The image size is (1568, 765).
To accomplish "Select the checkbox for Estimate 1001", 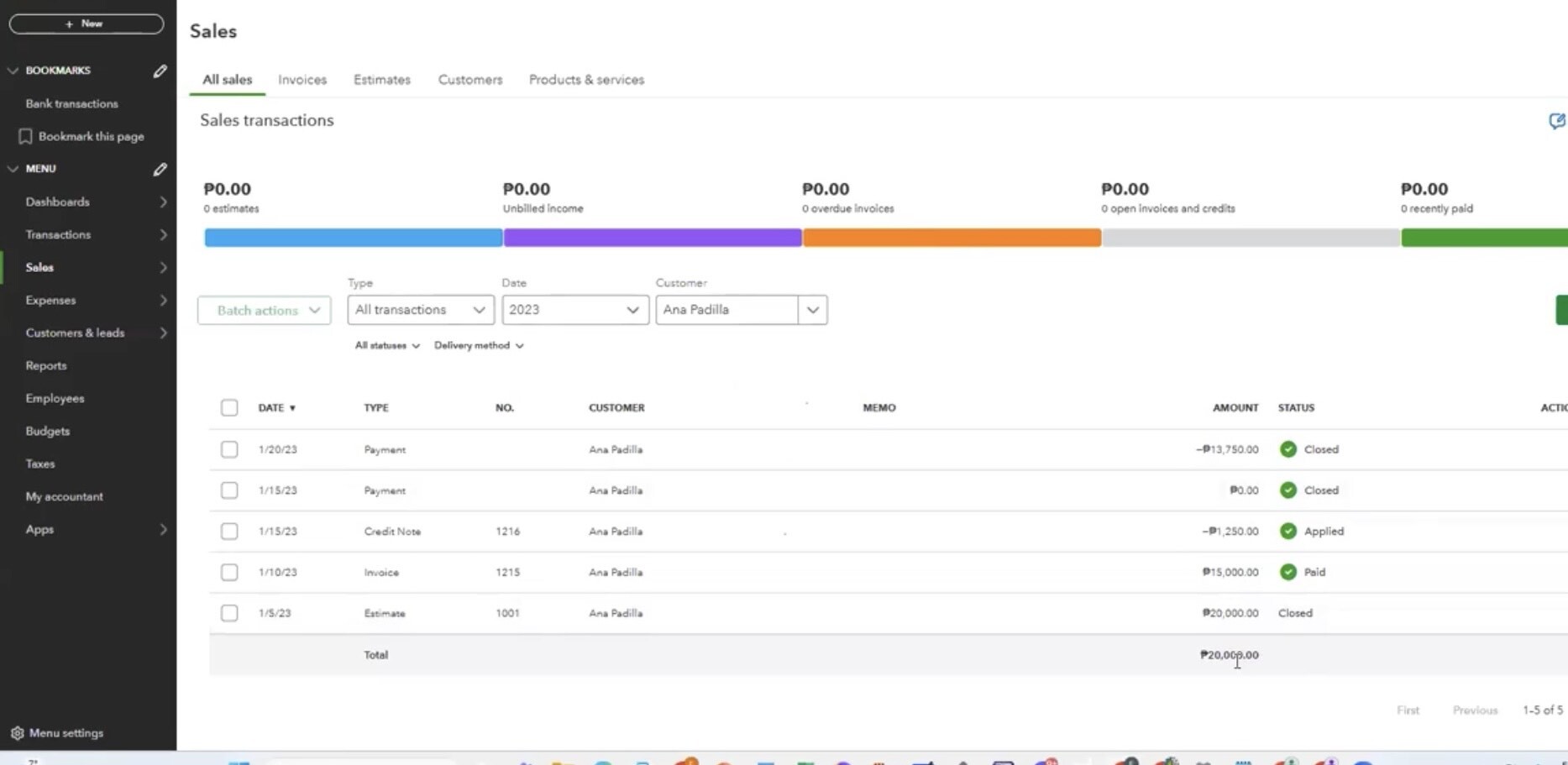I will click(229, 613).
